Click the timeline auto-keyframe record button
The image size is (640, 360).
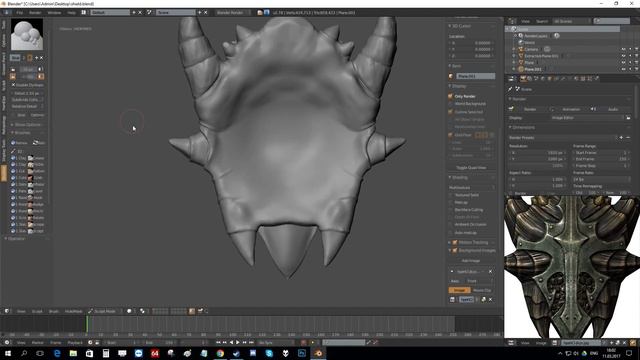point(303,342)
